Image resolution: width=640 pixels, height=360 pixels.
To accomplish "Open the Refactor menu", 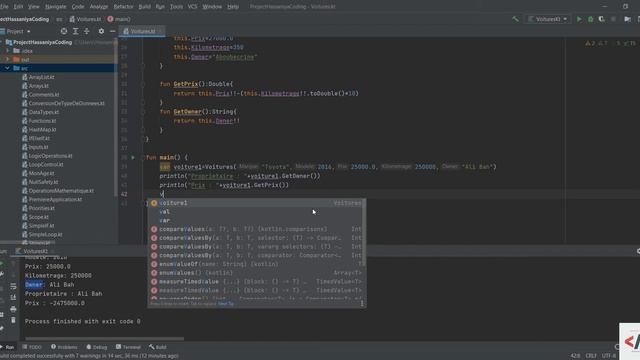I will (123, 7).
